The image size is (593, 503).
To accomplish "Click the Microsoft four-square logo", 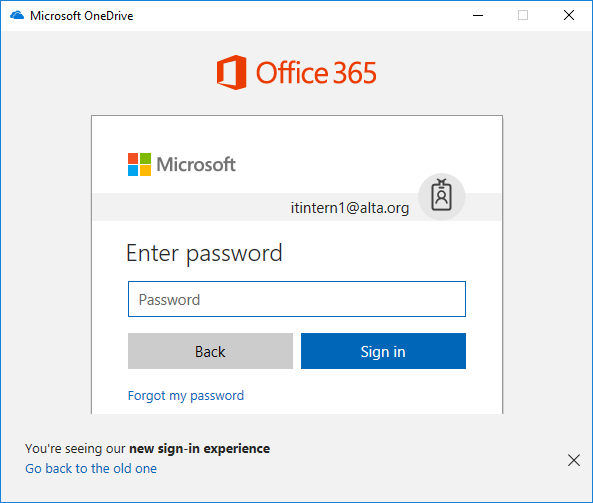I will click(x=139, y=165).
